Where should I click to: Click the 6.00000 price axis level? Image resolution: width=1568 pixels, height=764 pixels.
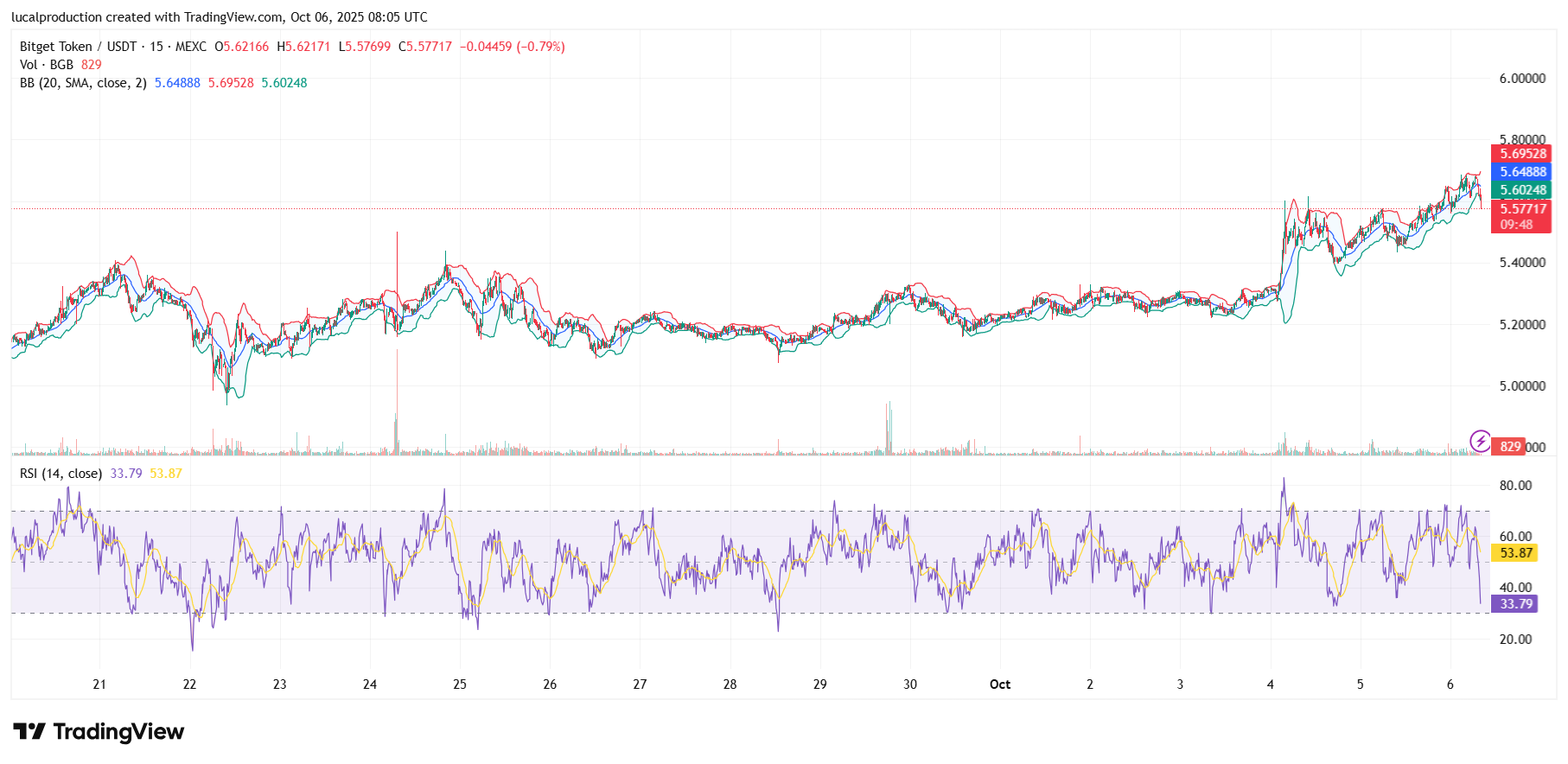[1522, 79]
